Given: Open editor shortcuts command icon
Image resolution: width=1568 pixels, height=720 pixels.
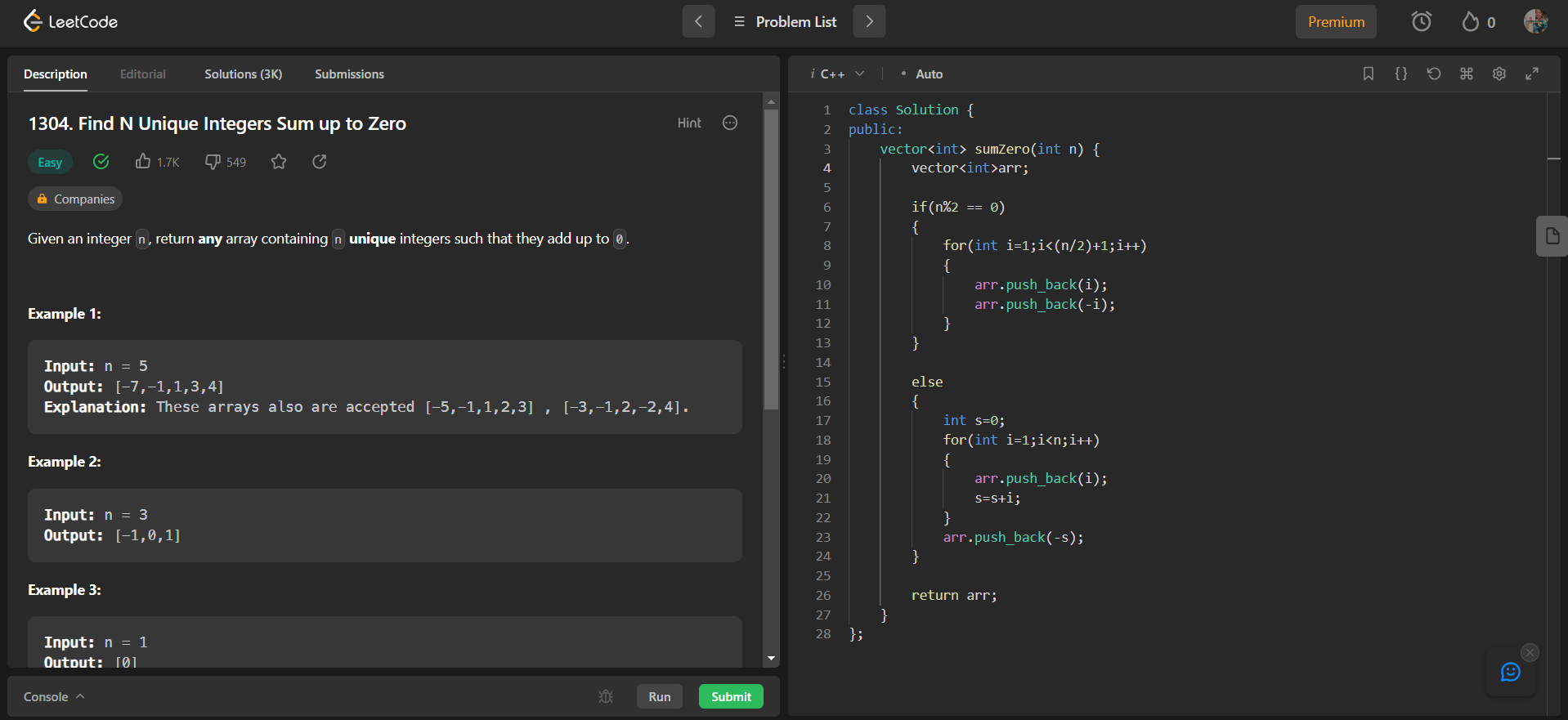Looking at the screenshot, I should [x=1467, y=74].
